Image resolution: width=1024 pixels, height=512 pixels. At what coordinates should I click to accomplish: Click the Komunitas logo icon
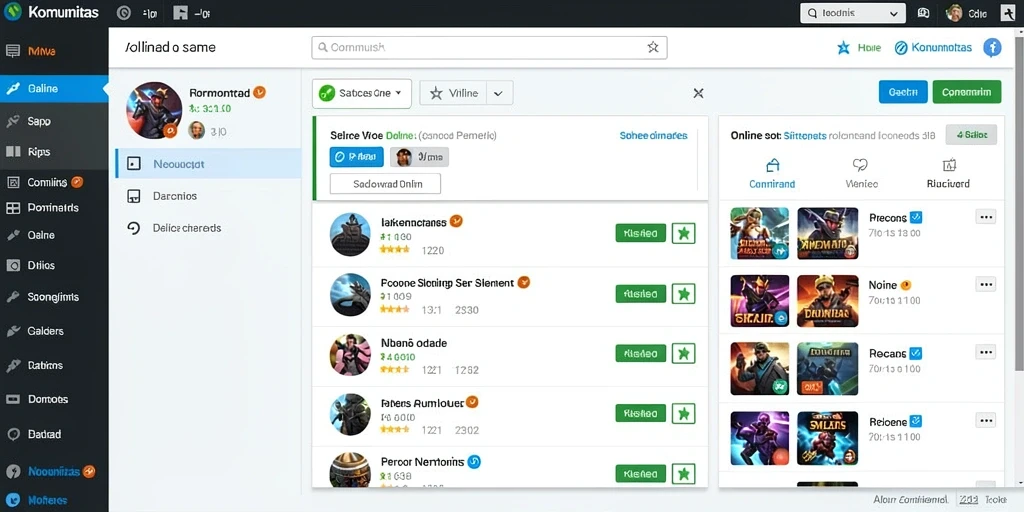coord(12,12)
